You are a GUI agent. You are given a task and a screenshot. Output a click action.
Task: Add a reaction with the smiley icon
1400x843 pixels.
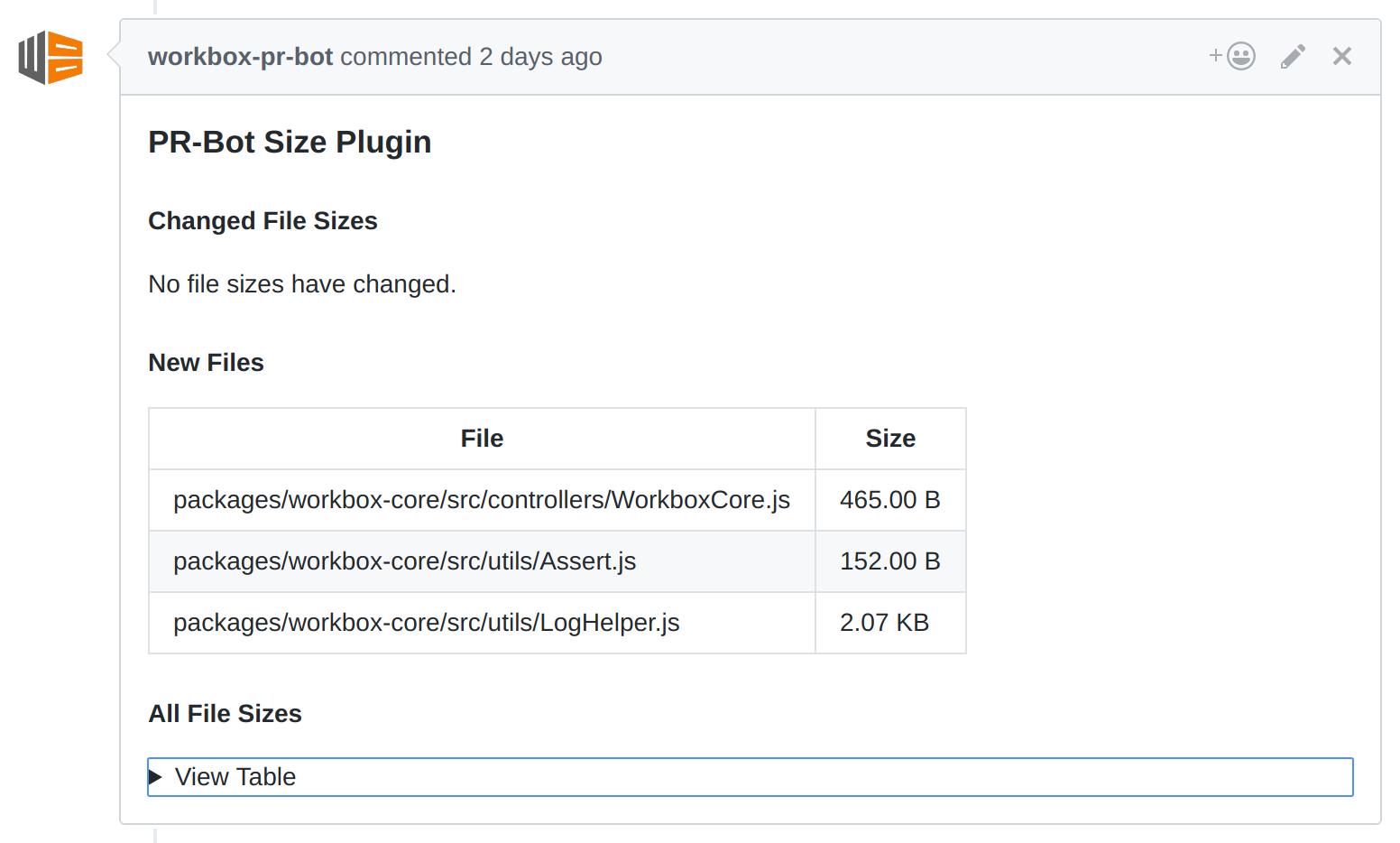(x=1233, y=56)
